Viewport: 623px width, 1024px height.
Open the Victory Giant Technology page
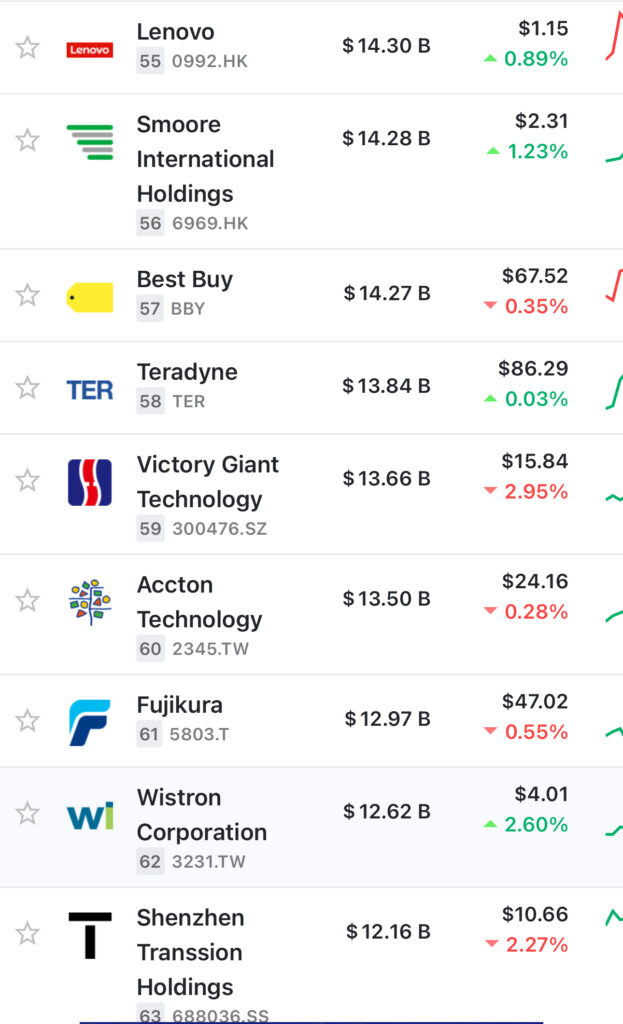[207, 482]
